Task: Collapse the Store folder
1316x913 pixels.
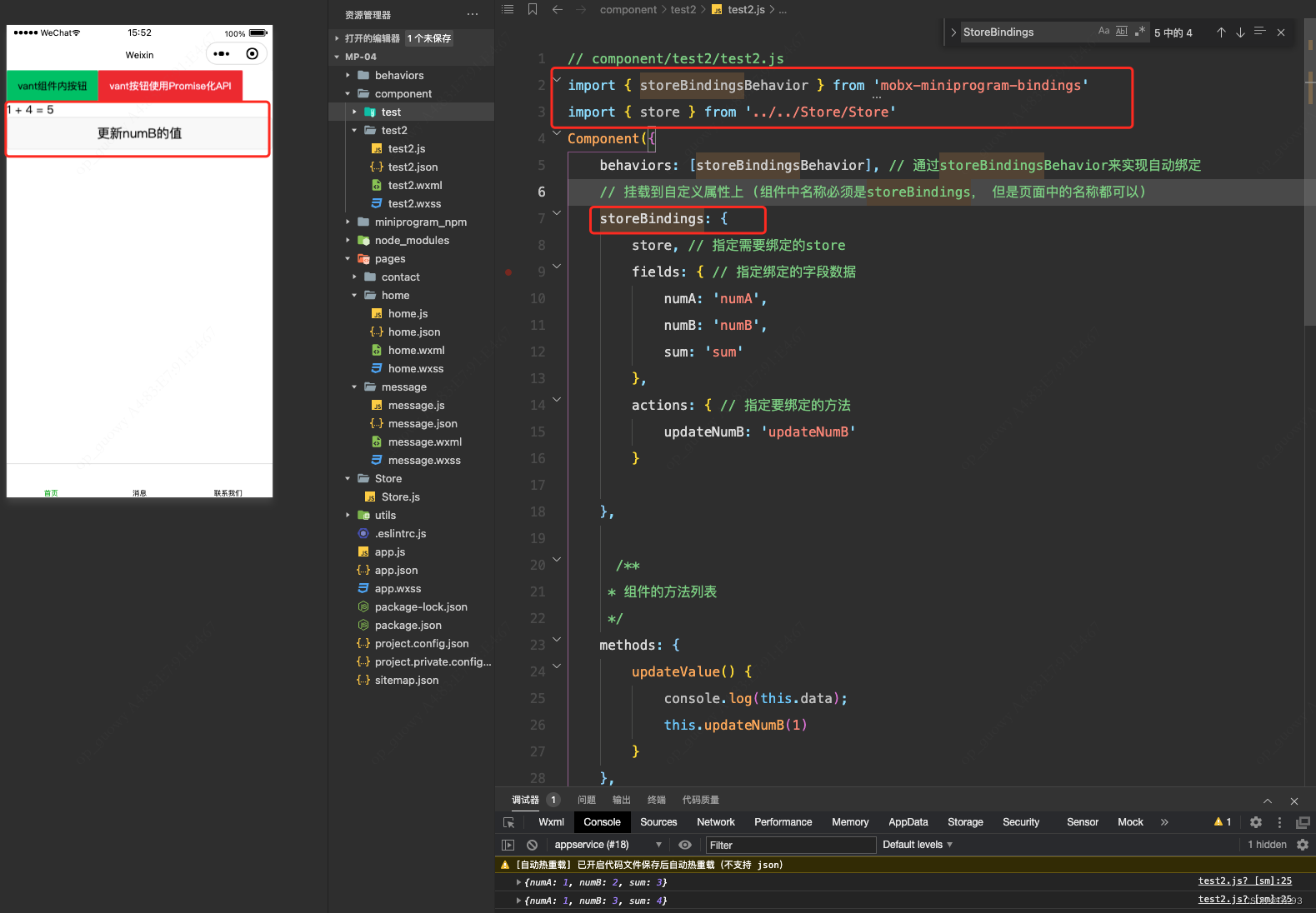Action: click(x=348, y=478)
